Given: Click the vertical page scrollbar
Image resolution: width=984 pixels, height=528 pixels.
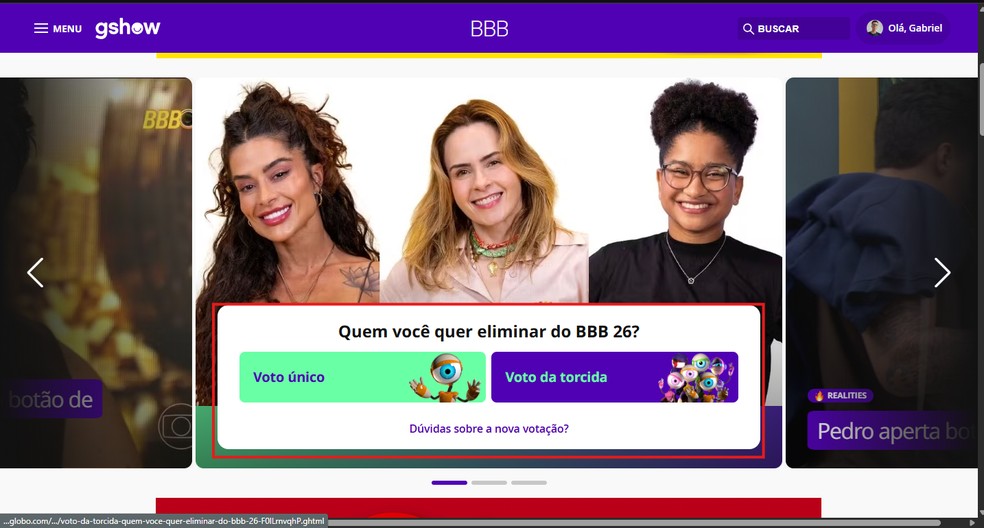Looking at the screenshot, I should 980,264.
